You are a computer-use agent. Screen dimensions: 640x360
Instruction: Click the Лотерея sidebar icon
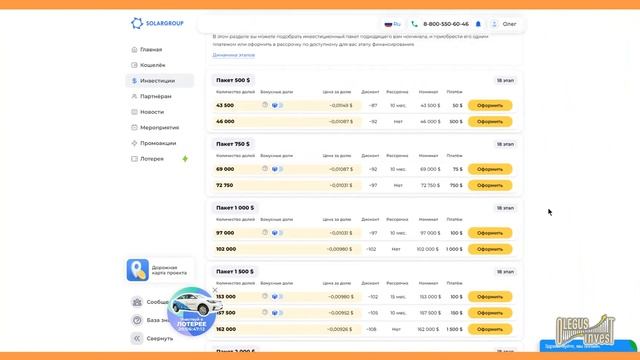[134, 159]
